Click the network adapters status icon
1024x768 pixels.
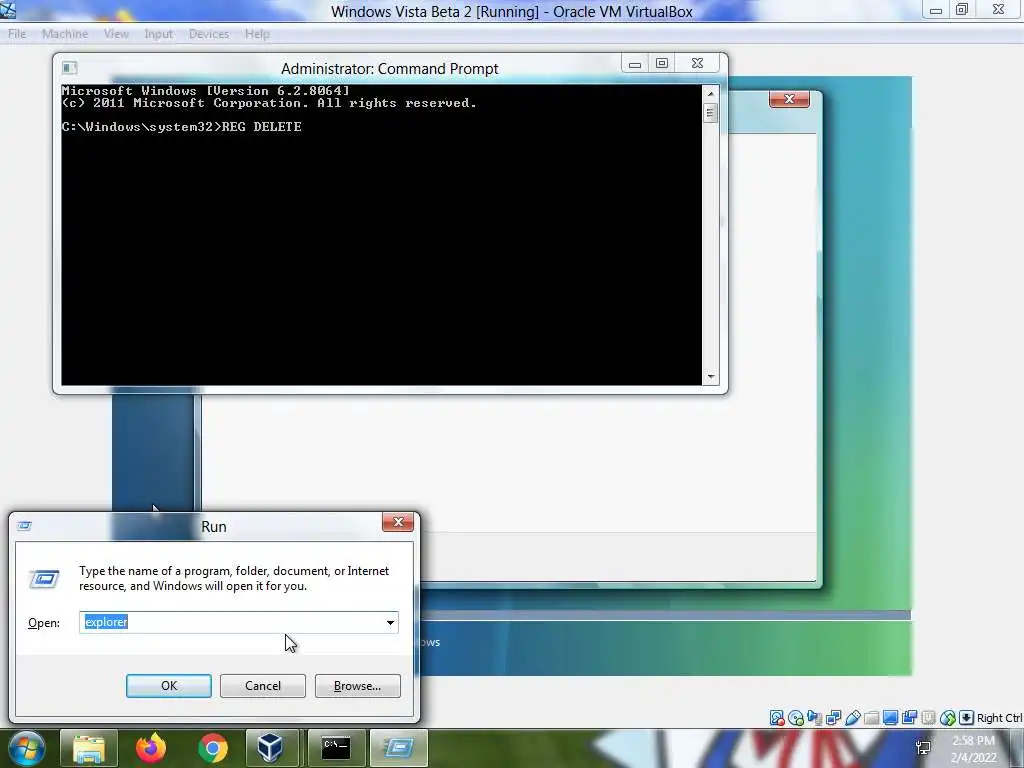833,718
